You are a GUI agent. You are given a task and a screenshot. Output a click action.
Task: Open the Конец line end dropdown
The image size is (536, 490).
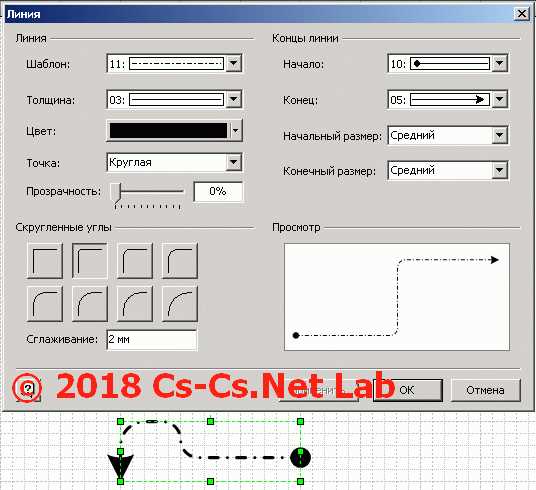click(499, 100)
